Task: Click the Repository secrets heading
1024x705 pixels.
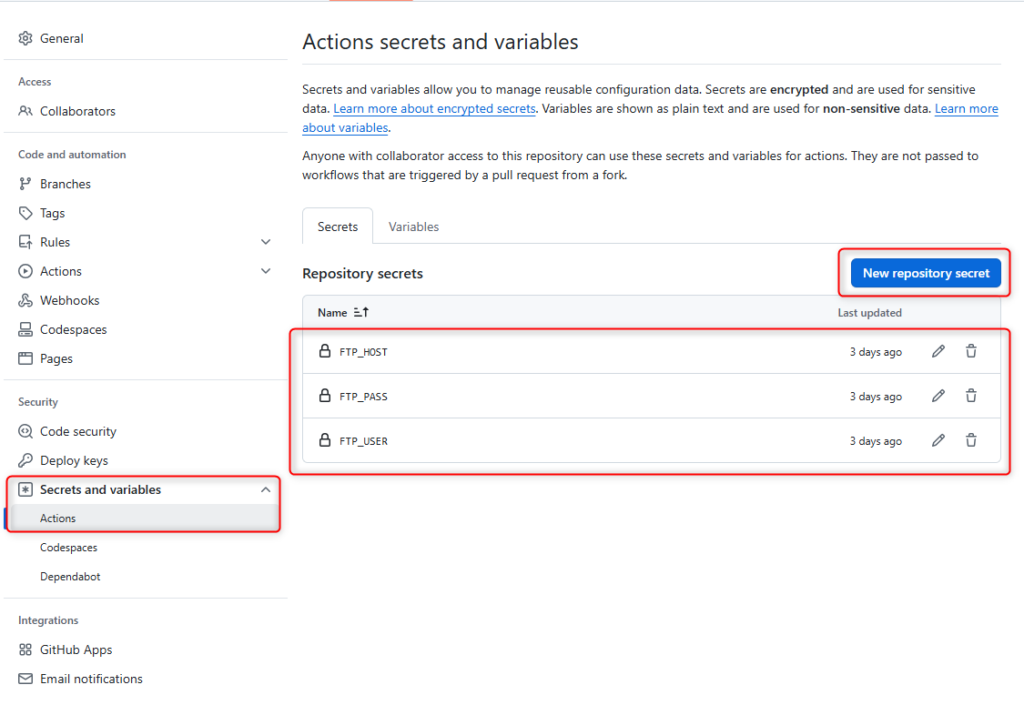Action: [362, 274]
